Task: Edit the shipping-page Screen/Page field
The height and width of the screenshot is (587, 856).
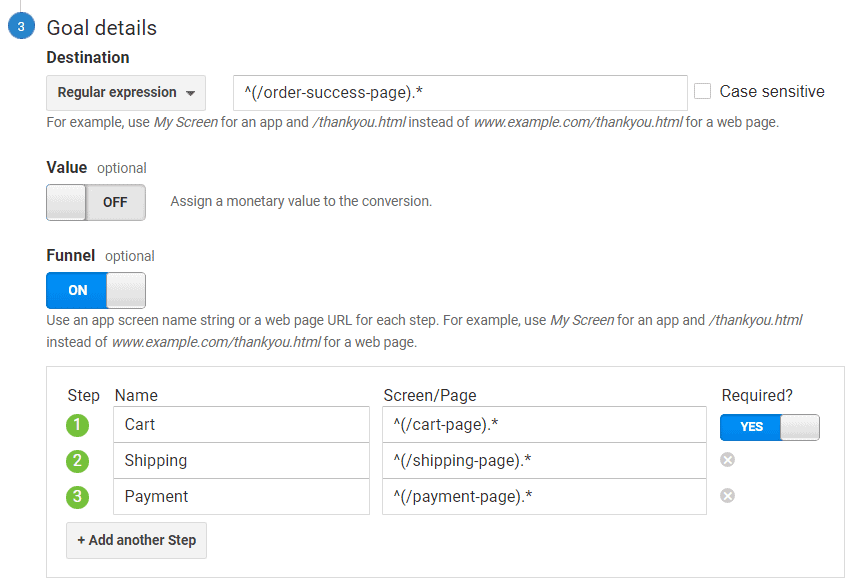Action: [x=544, y=460]
